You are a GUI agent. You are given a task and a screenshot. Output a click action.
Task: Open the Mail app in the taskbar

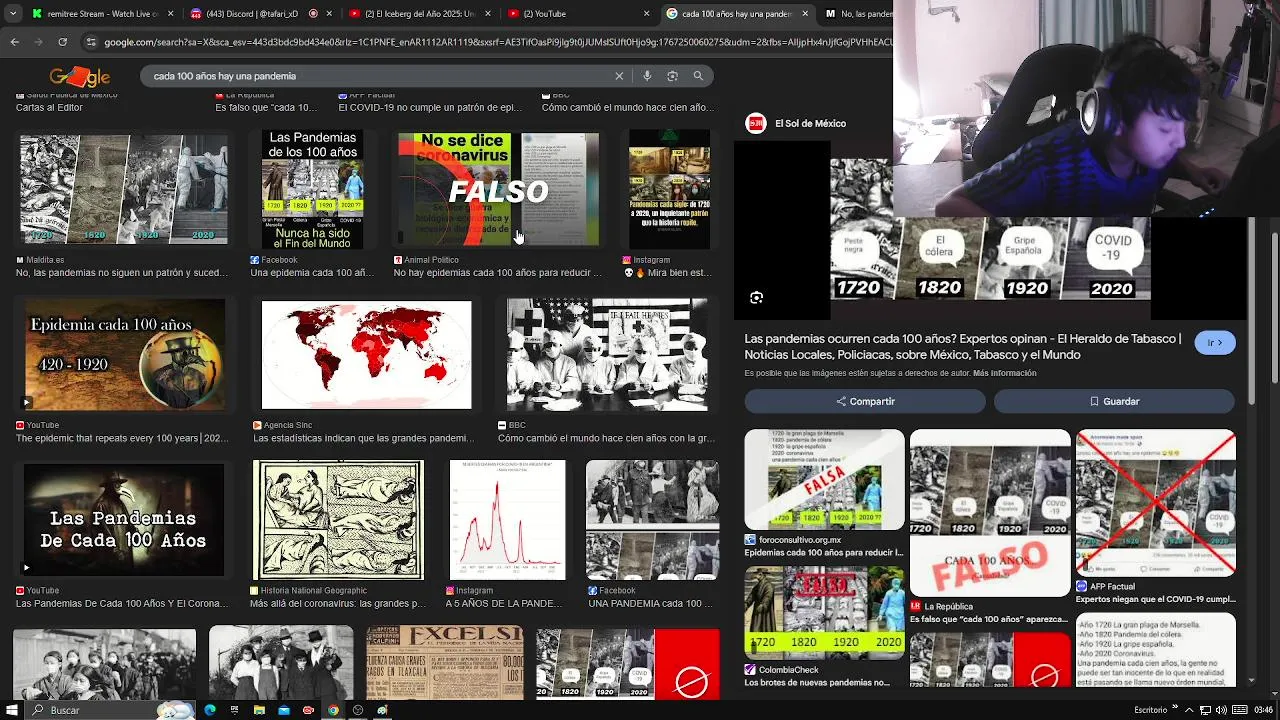pyautogui.click(x=283, y=710)
